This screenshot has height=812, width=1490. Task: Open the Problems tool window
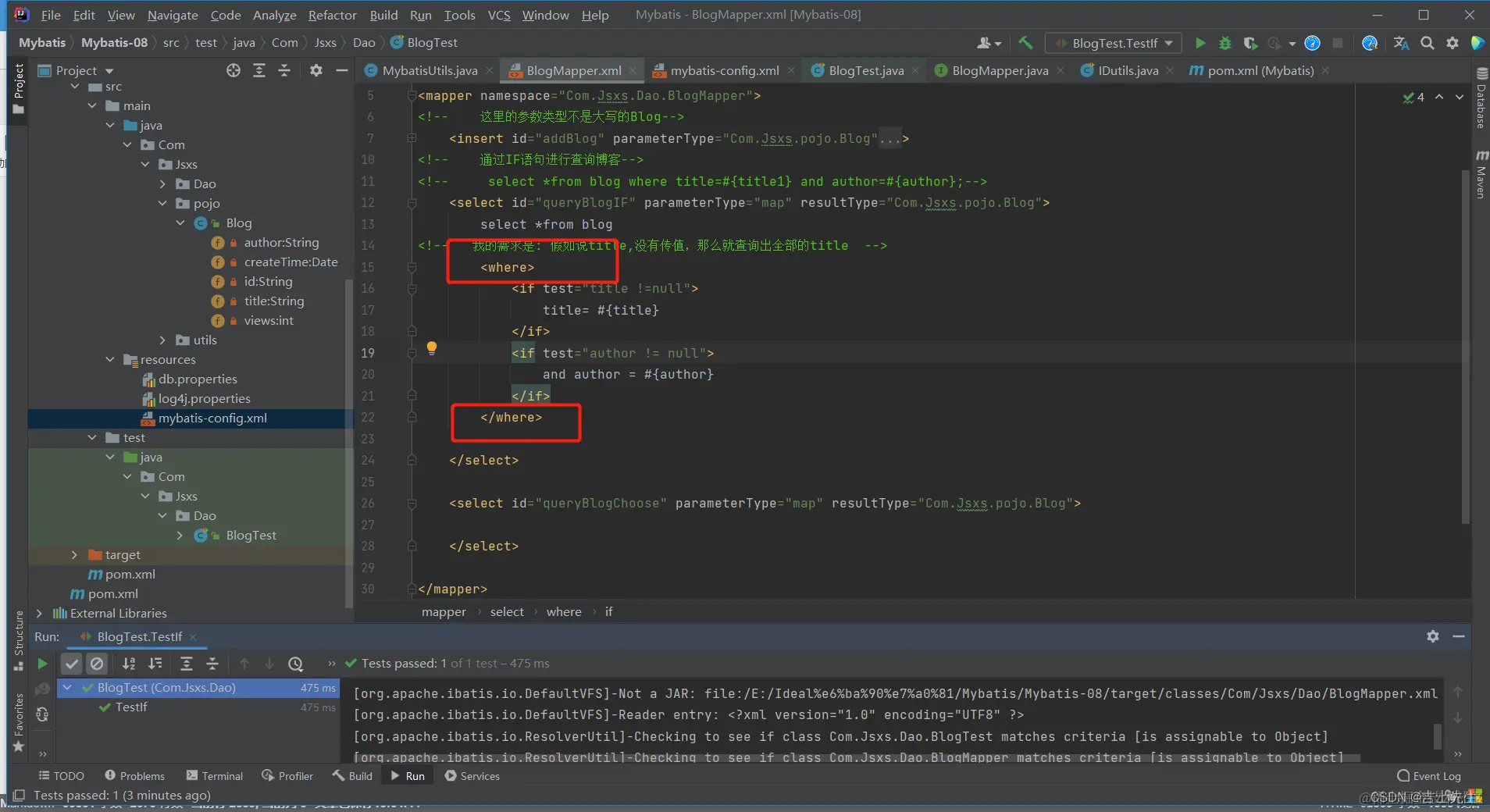click(134, 775)
